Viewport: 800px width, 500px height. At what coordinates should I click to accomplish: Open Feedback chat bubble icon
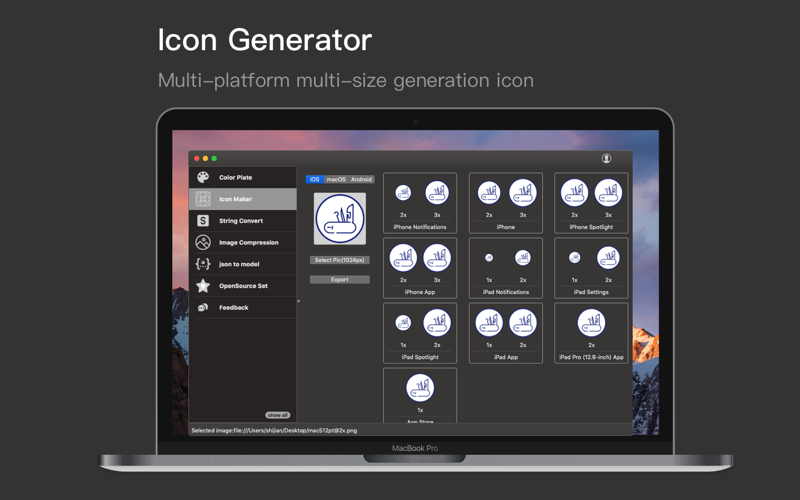point(203,307)
